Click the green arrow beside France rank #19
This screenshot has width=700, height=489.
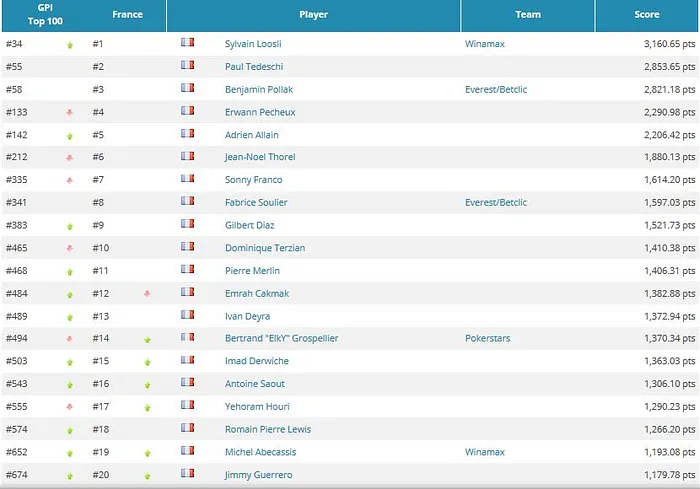coord(147,452)
